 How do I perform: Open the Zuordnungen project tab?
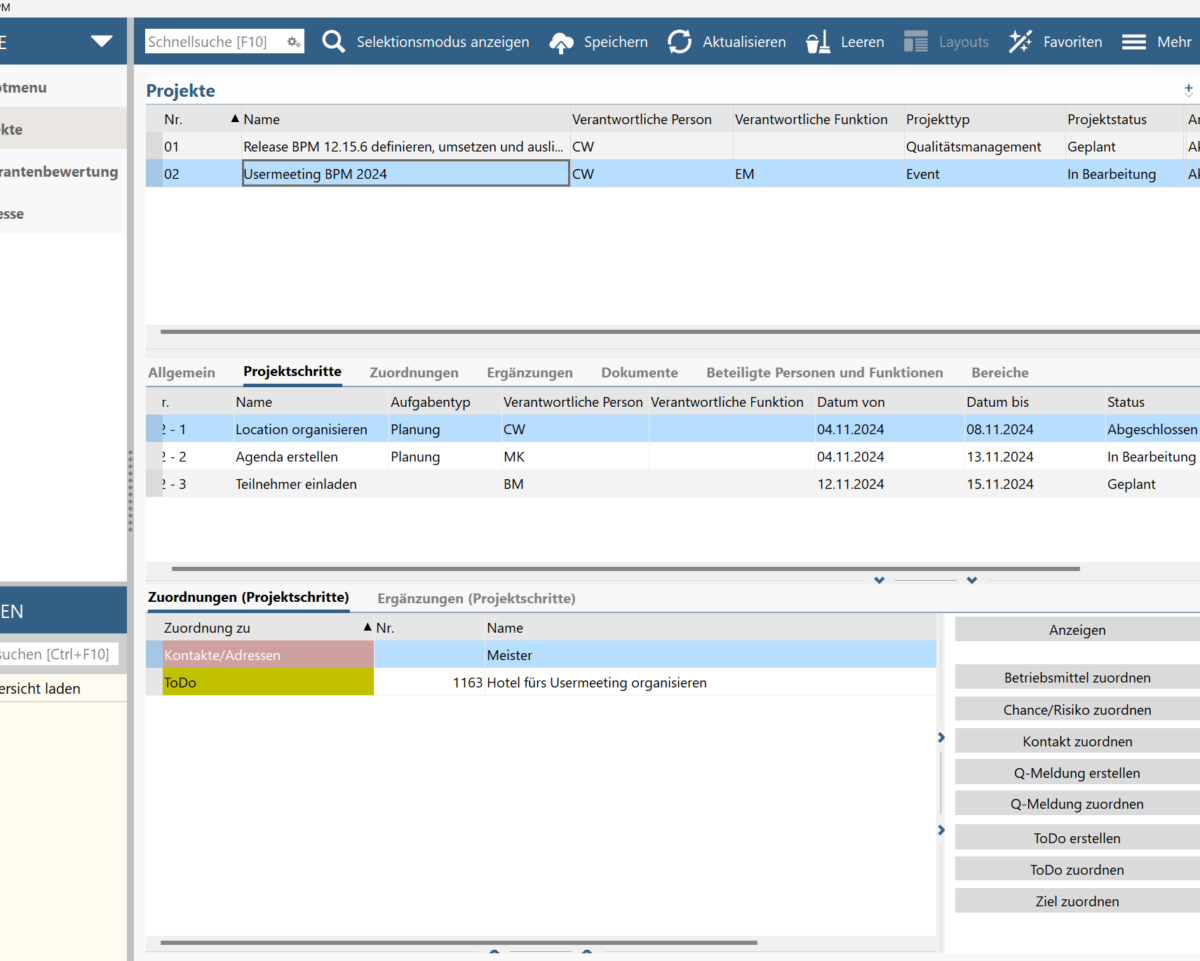coord(414,373)
